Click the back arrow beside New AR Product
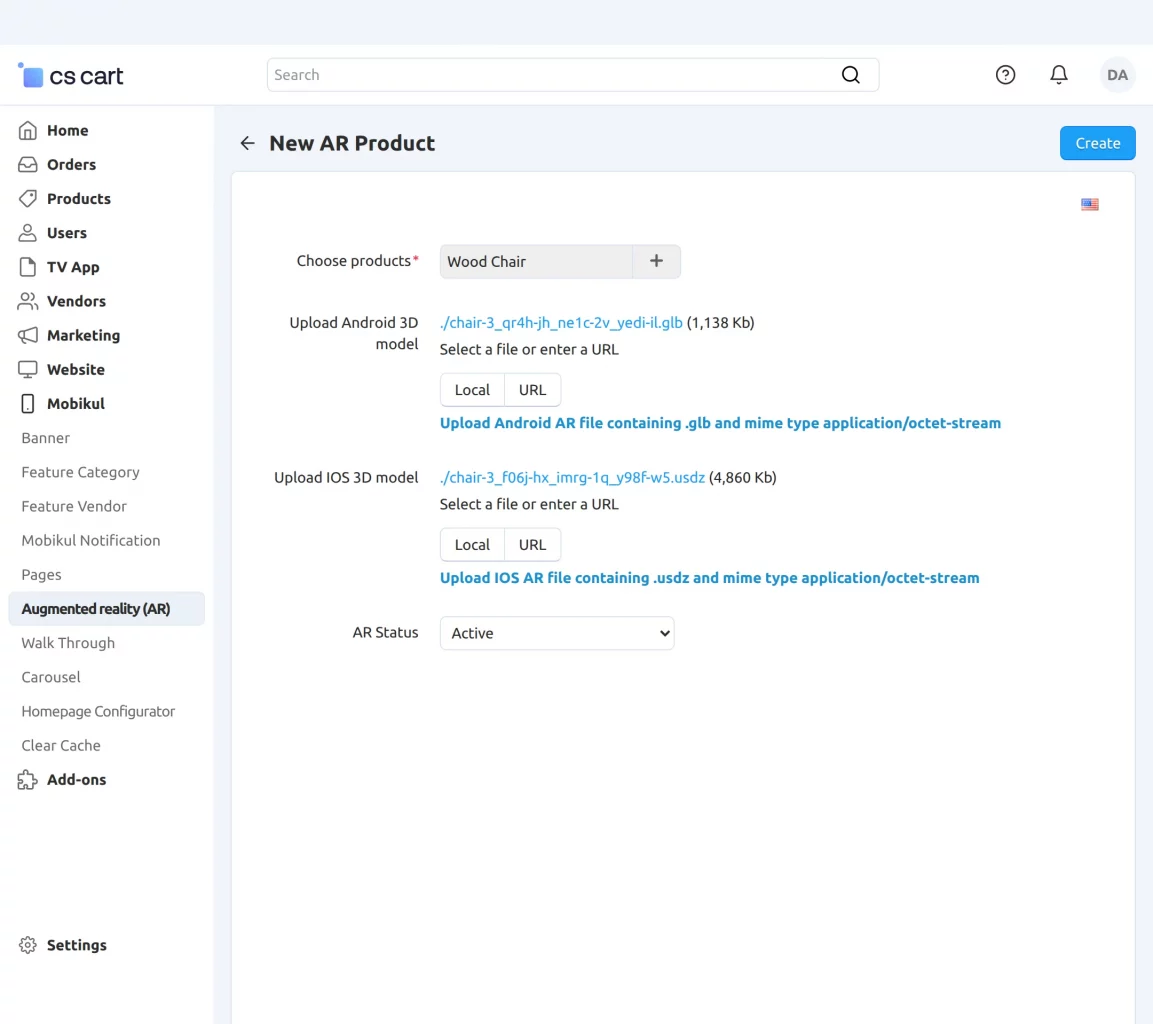 point(247,143)
